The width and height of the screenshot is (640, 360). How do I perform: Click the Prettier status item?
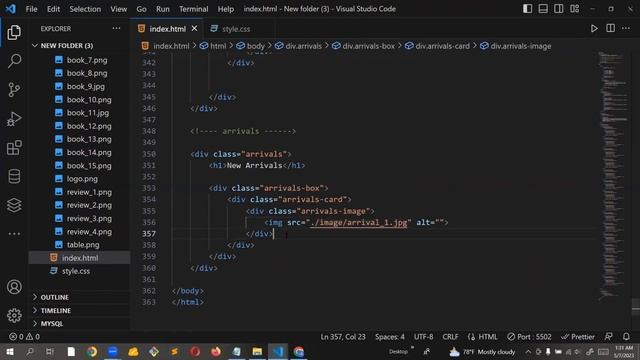click(x=578, y=337)
